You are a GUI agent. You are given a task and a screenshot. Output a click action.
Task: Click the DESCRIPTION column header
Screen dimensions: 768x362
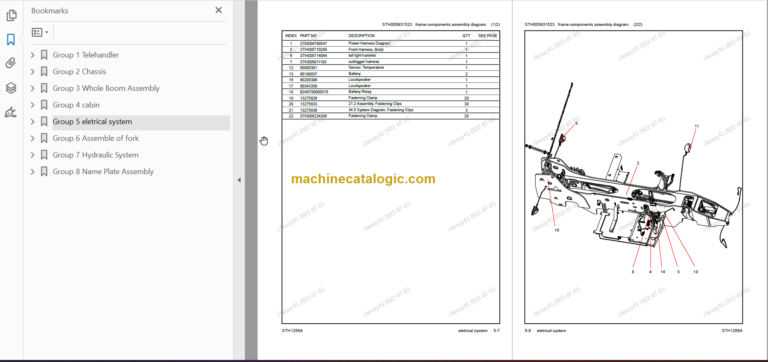[x=361, y=36]
